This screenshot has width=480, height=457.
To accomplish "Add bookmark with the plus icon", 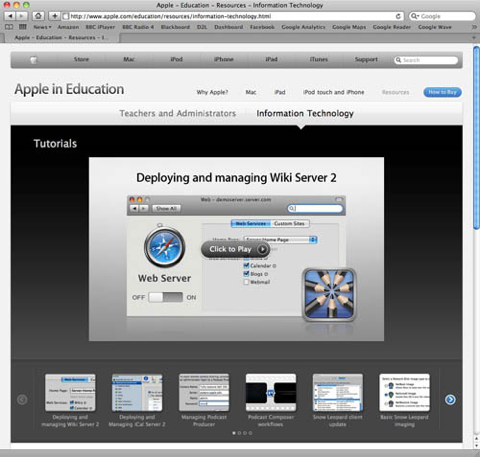I will [x=54, y=16].
